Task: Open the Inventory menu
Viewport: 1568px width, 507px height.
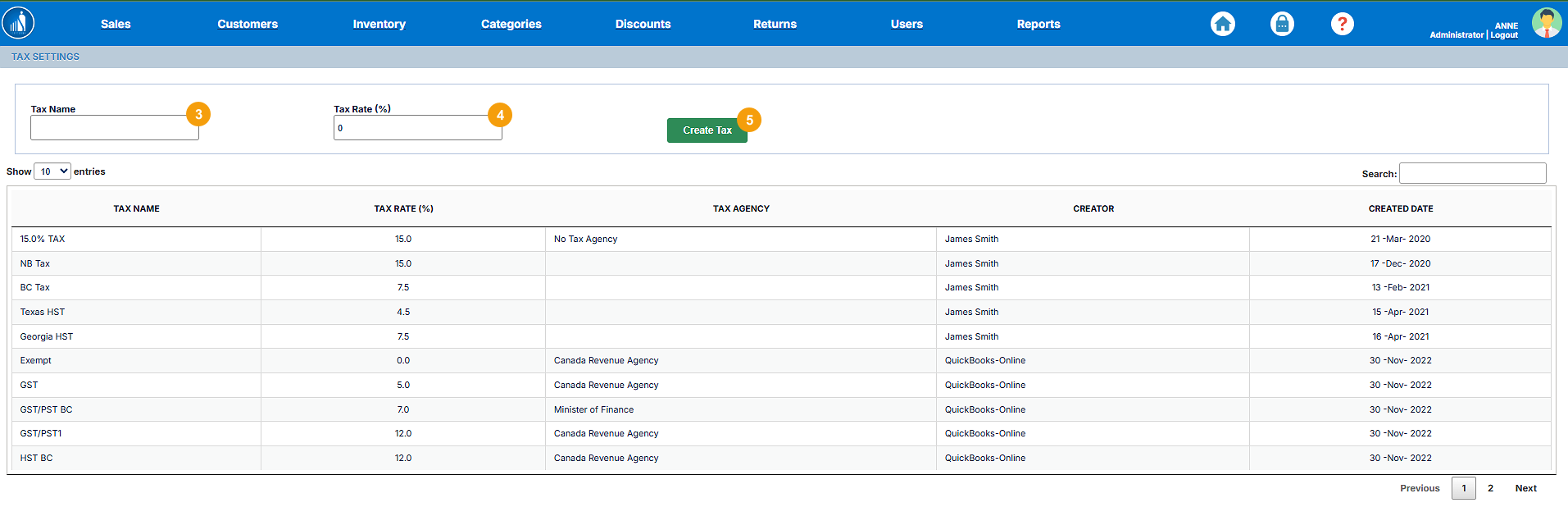Action: tap(379, 24)
